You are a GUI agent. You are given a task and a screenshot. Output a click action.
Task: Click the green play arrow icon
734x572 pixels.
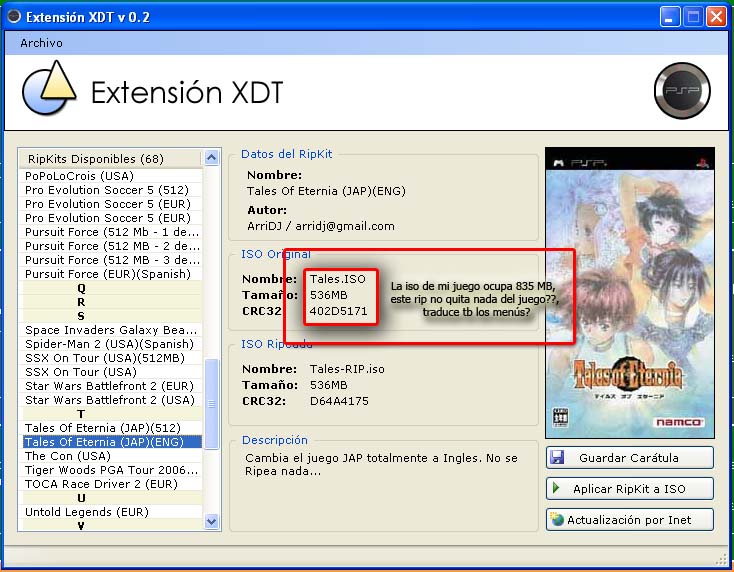(x=556, y=488)
